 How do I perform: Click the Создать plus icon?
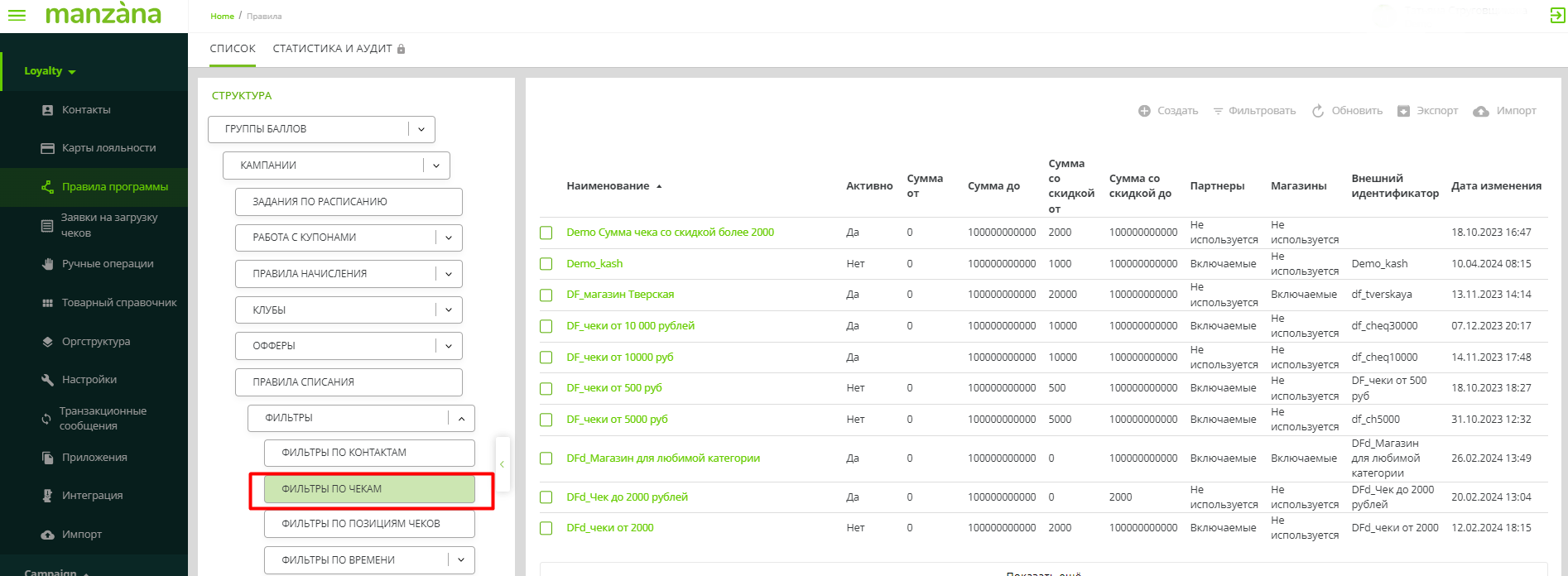(x=1144, y=111)
